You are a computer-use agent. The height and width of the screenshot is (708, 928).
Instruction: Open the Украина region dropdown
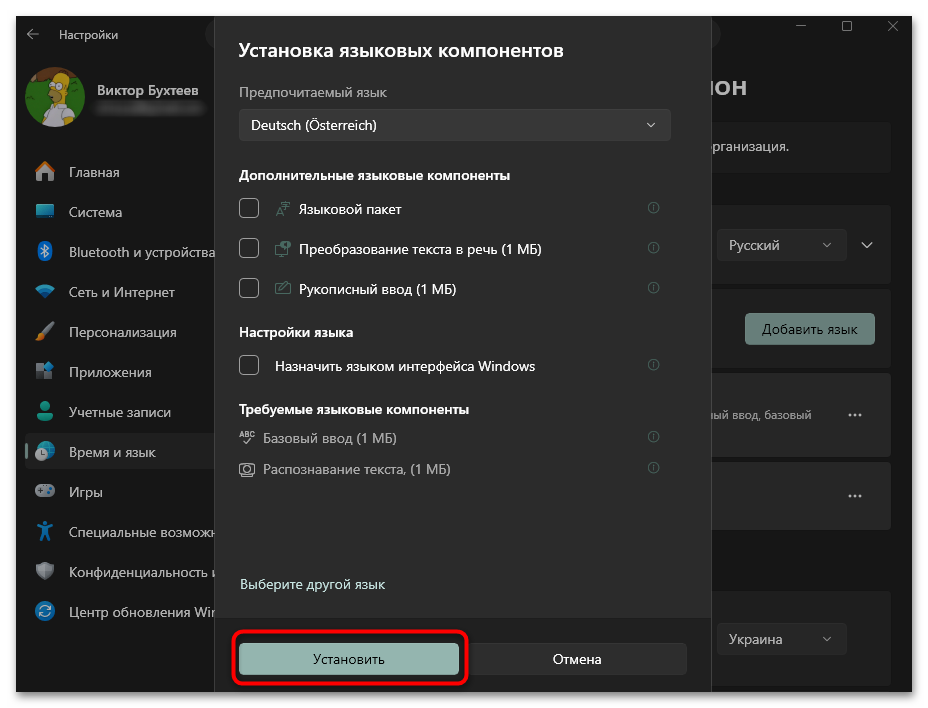[781, 639]
